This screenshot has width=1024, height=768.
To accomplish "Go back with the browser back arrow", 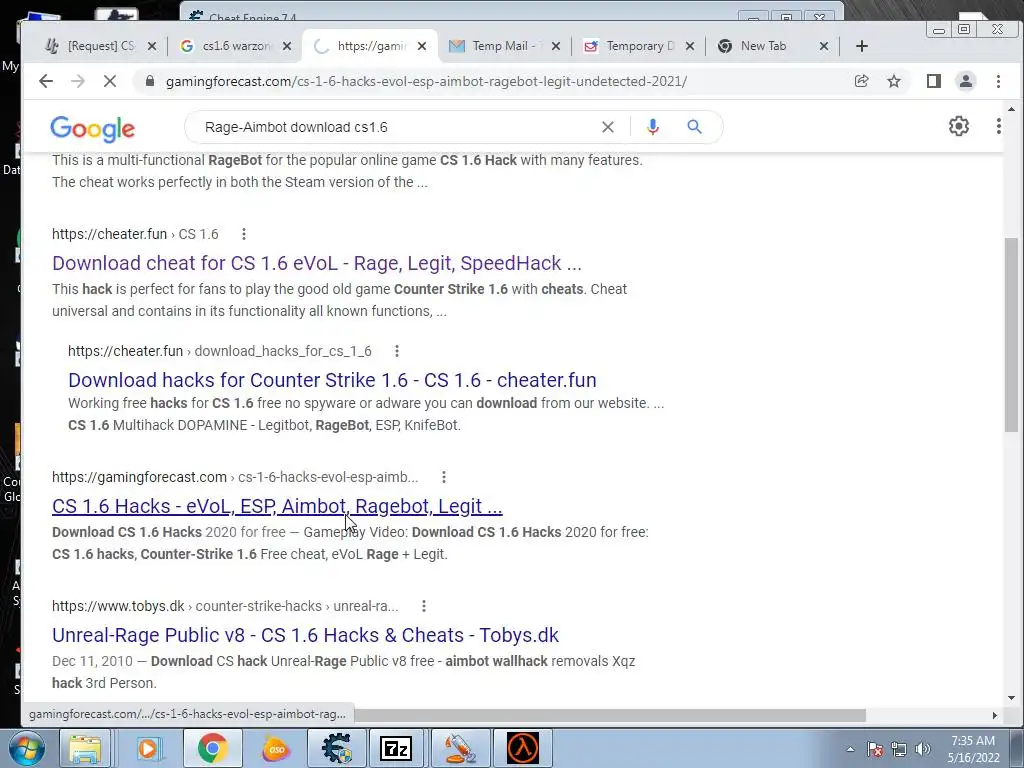I will 46,81.
